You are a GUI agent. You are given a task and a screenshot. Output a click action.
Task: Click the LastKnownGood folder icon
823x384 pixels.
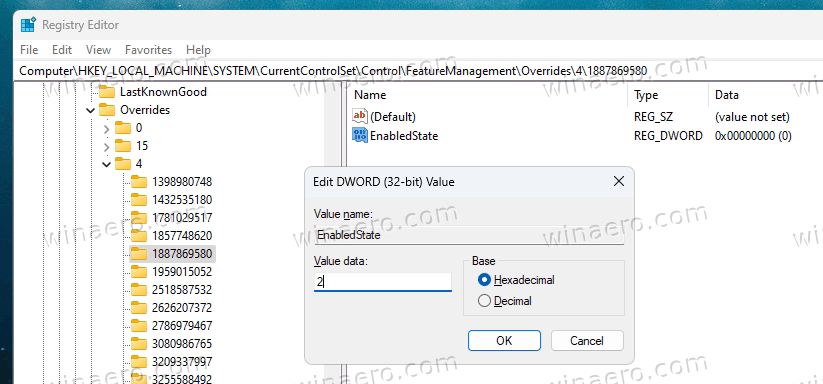[x=107, y=92]
